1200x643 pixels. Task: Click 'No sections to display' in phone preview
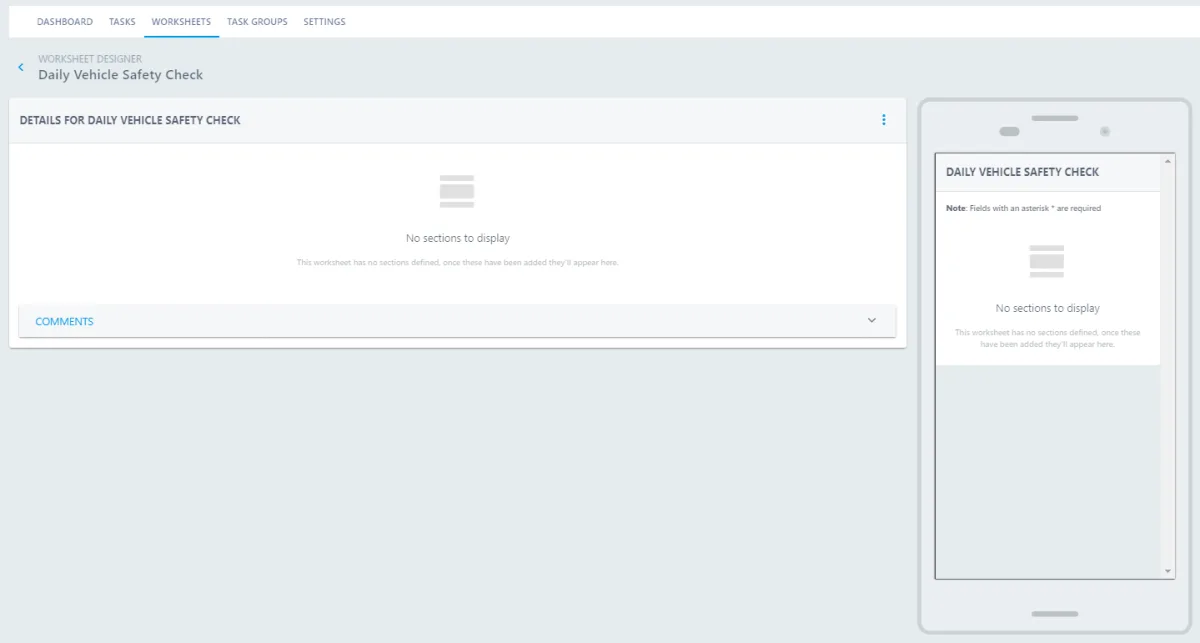click(1047, 308)
